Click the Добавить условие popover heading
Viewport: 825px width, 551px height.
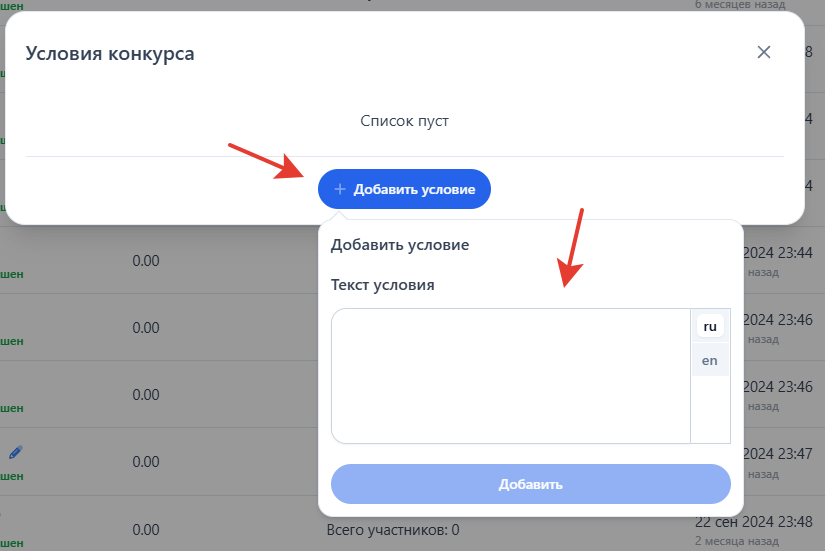[400, 245]
